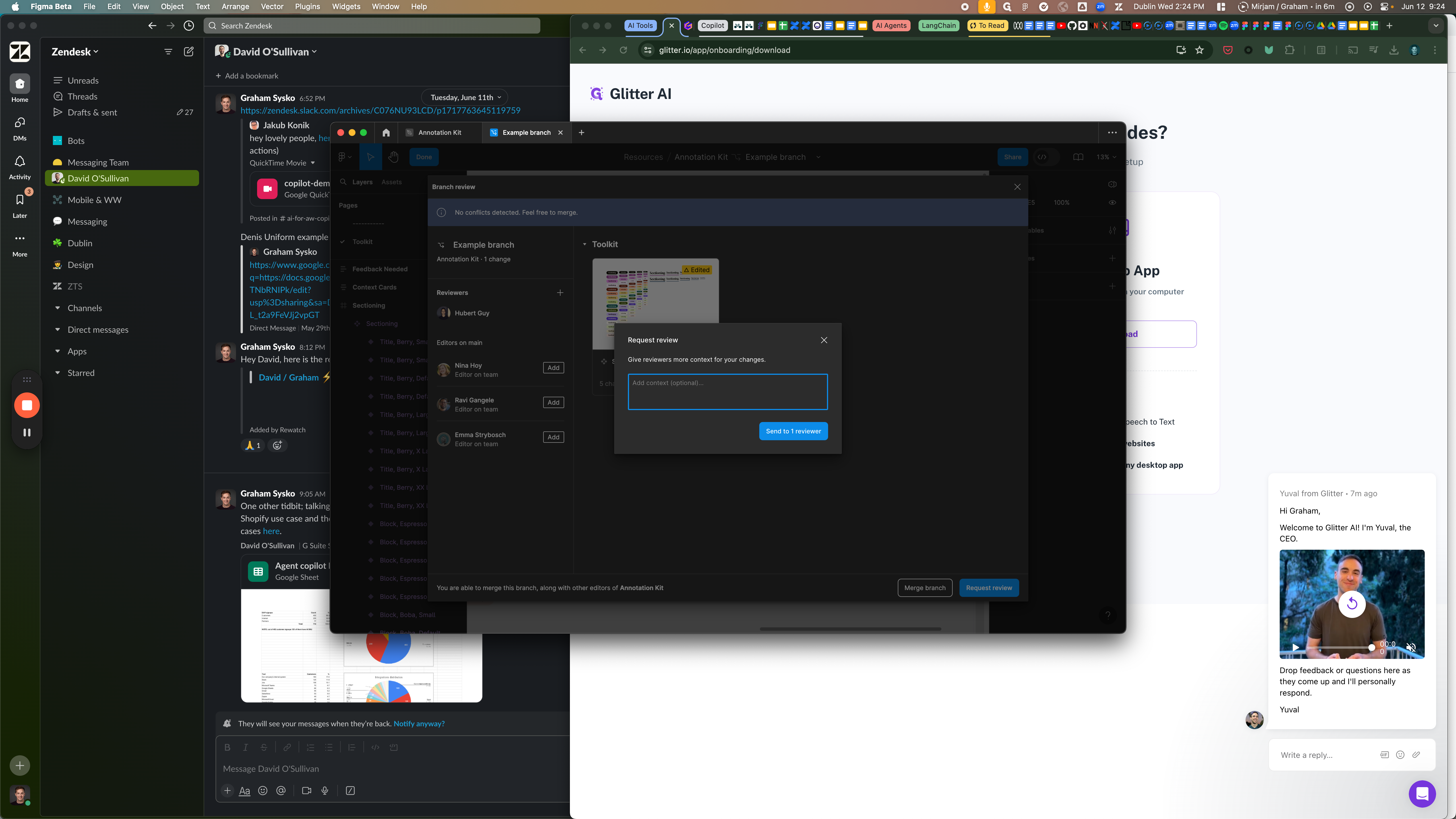Toggle the prayer hands reaction
The width and height of the screenshot is (1456, 819).
point(253,445)
